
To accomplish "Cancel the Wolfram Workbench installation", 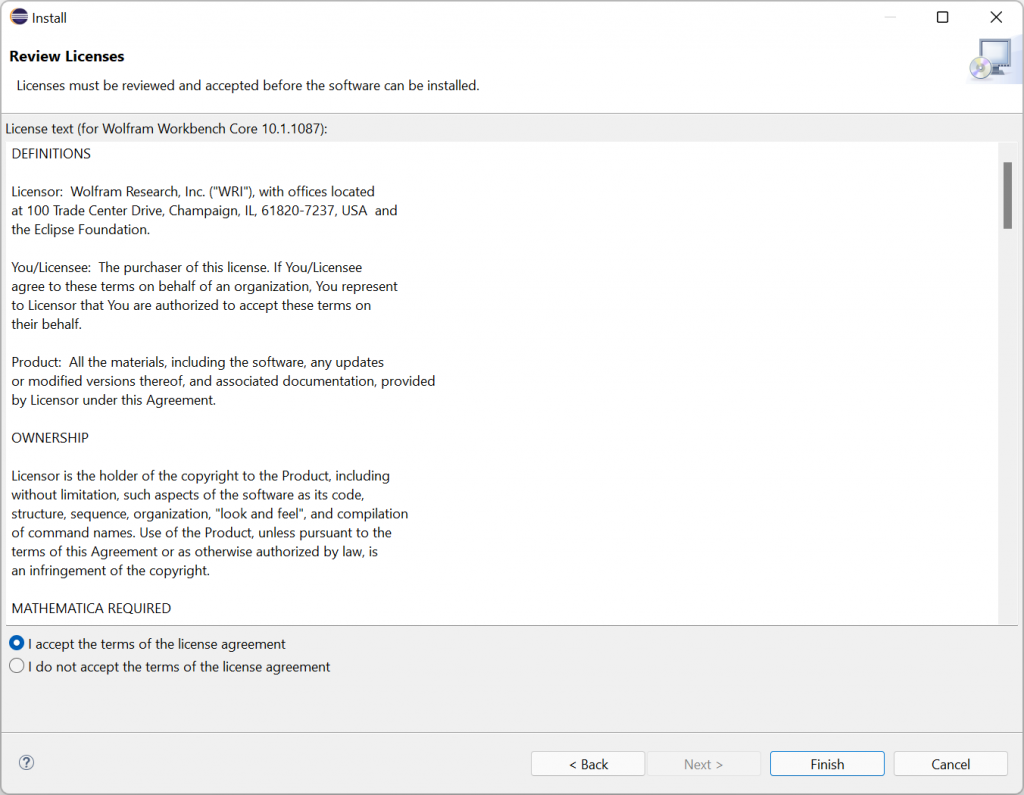I will pos(950,763).
